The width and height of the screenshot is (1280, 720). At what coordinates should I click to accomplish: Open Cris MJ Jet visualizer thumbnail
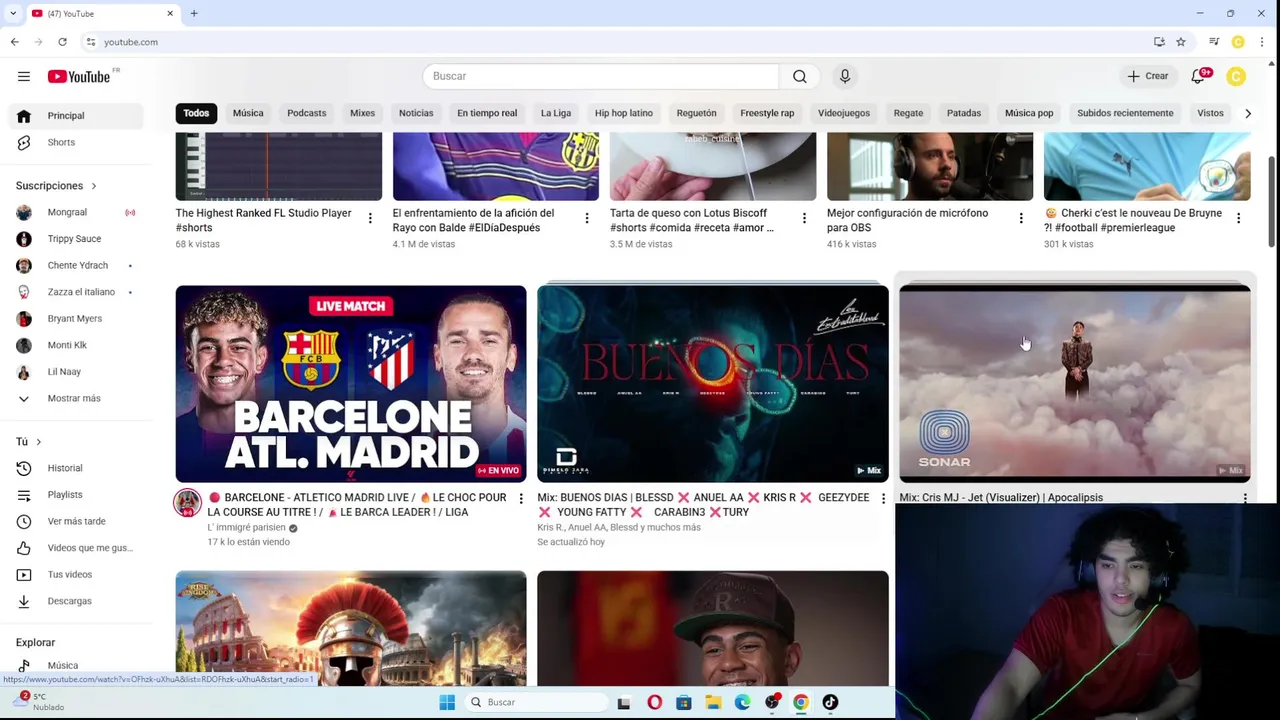point(1075,384)
